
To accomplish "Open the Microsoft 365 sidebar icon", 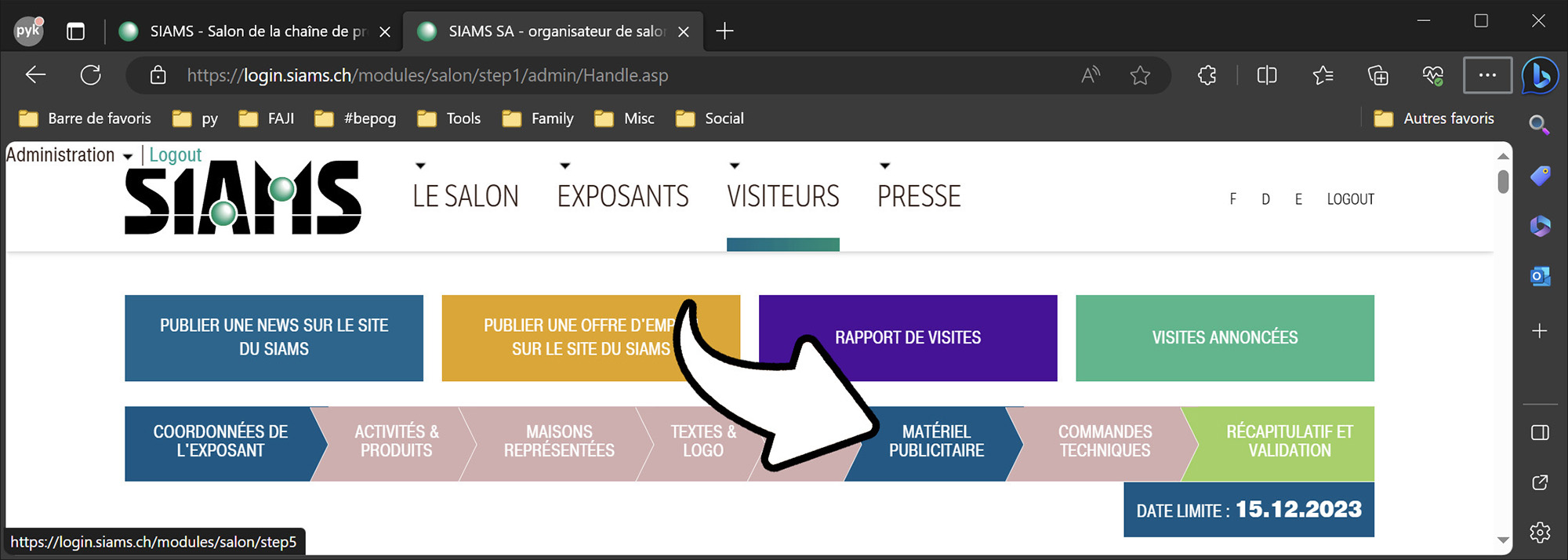I will click(x=1540, y=227).
